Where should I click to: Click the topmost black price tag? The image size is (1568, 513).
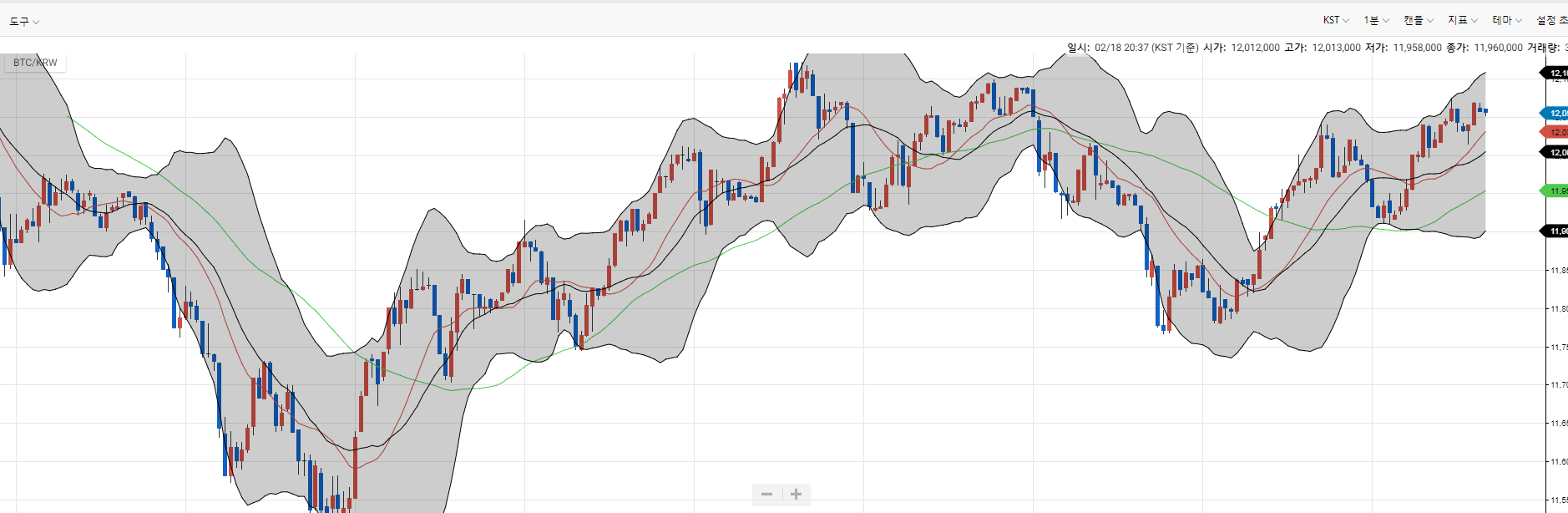1555,74
